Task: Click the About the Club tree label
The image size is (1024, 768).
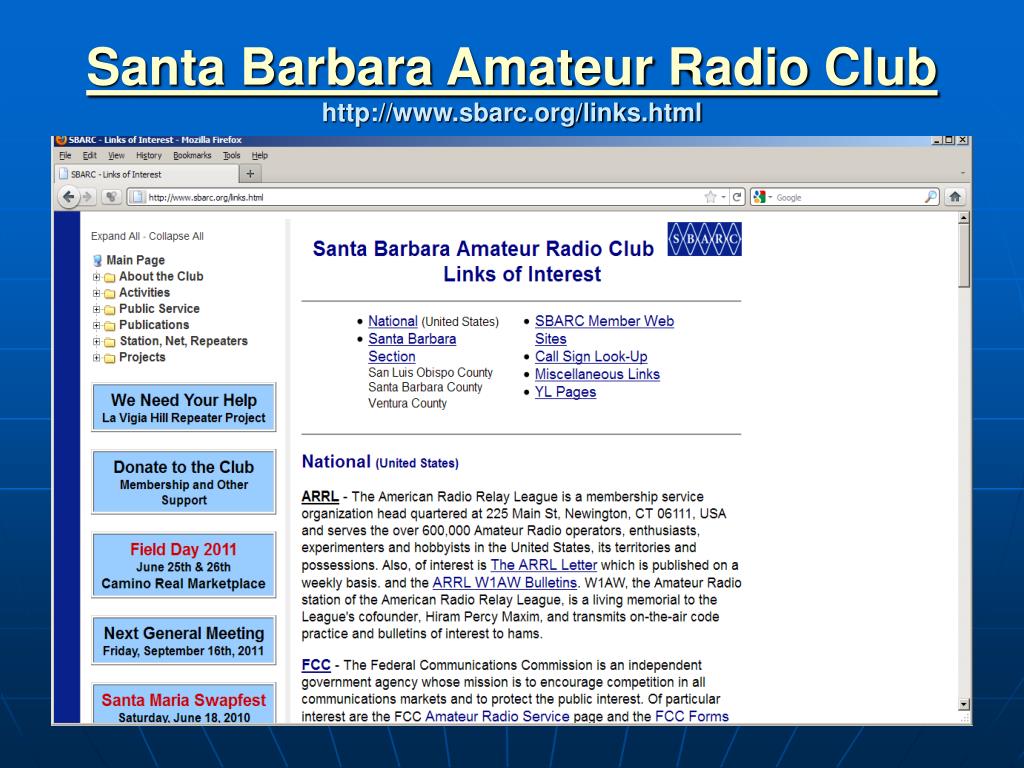Action: pyautogui.click(x=161, y=276)
